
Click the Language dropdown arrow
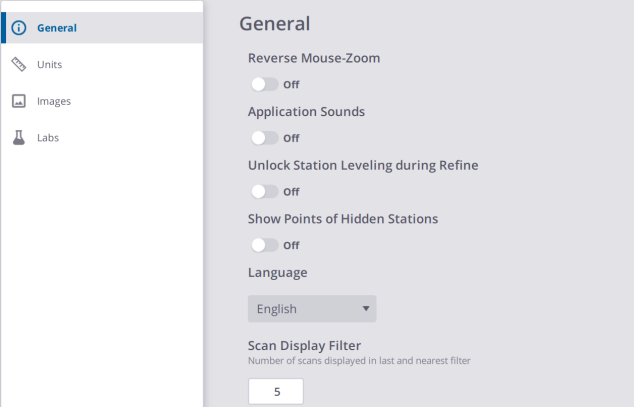point(366,309)
